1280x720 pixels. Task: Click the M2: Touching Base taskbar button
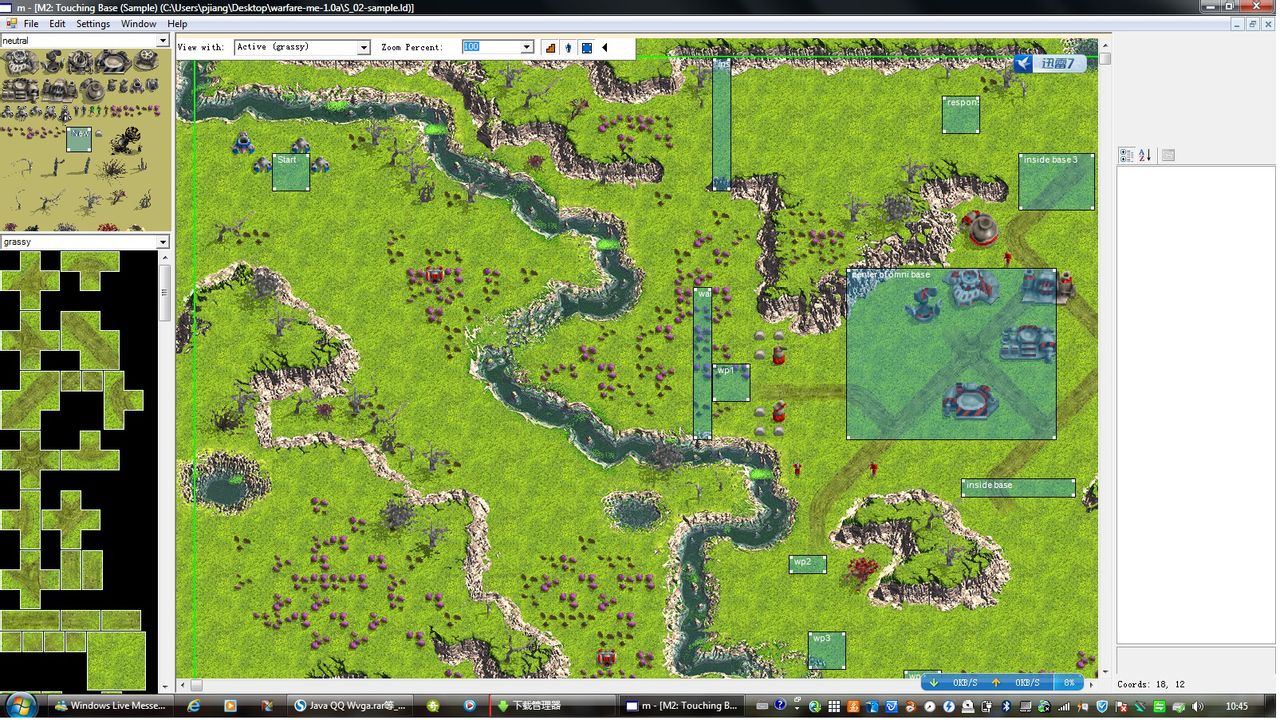682,706
